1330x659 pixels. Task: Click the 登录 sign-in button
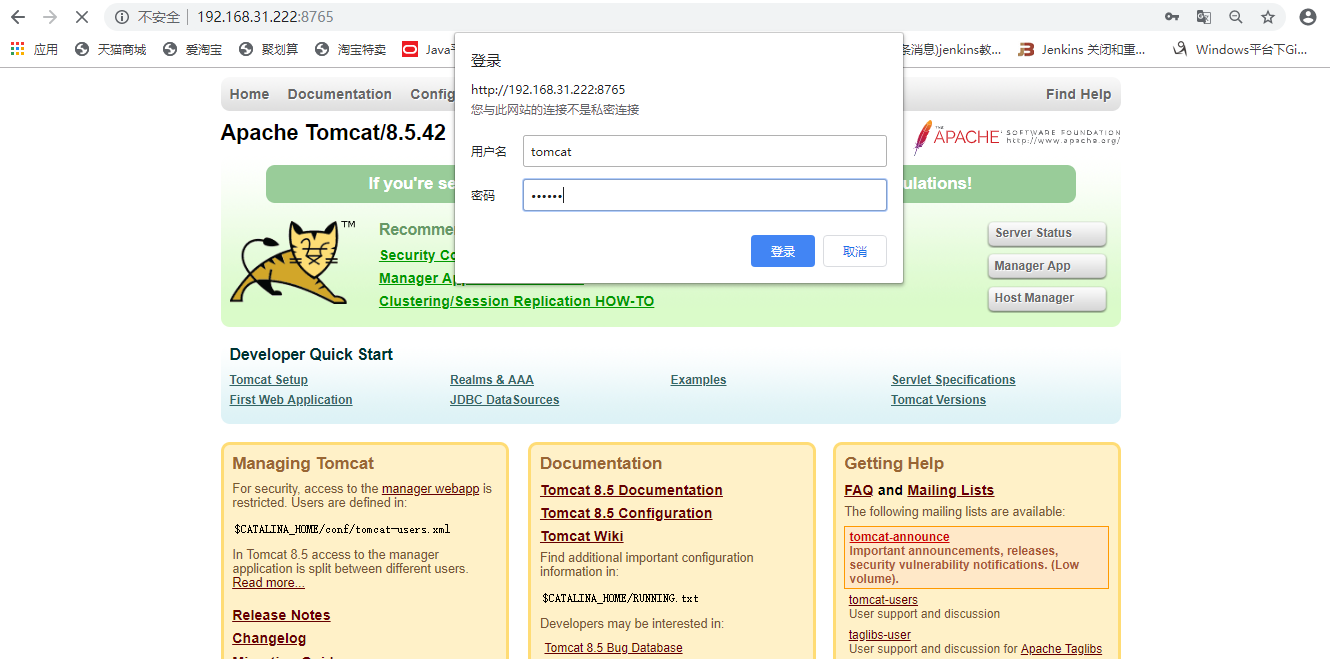pyautogui.click(x=783, y=251)
